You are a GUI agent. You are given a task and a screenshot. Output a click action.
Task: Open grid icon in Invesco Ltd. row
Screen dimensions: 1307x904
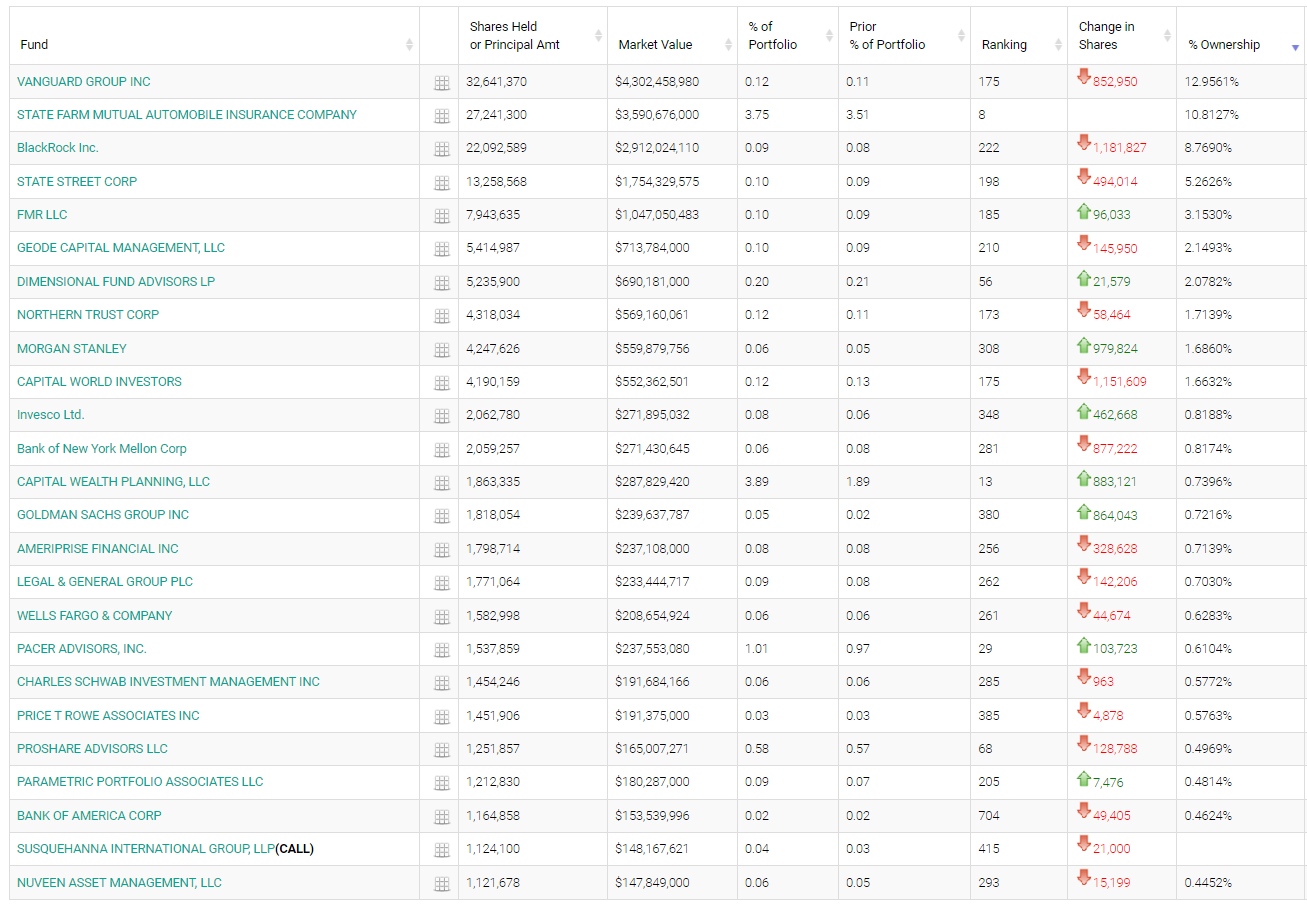tap(441, 416)
